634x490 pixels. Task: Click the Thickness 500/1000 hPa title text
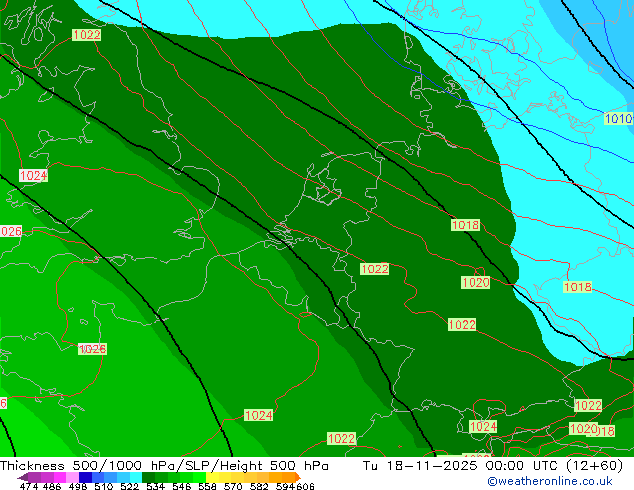coord(88,466)
